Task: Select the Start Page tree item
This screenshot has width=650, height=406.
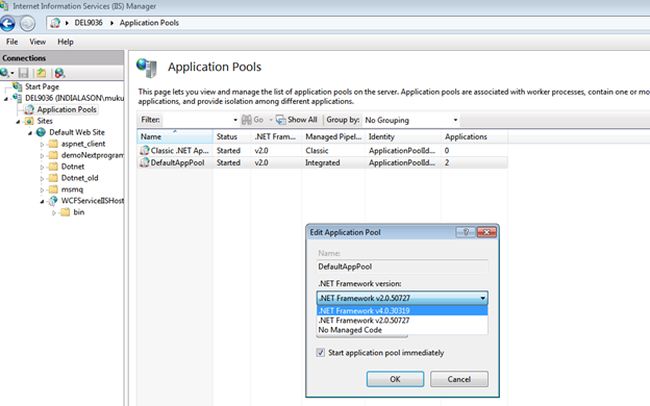Action: coord(42,87)
